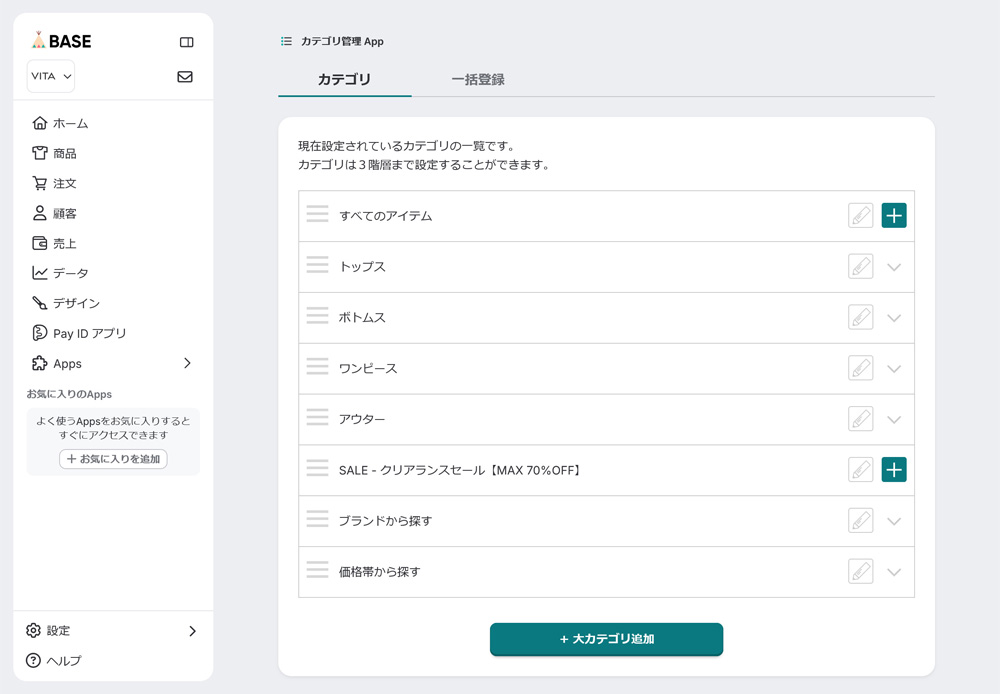Screen dimensions: 1000x694
Task: Click the 大カテゴリ追加 button
Action: click(x=606, y=639)
